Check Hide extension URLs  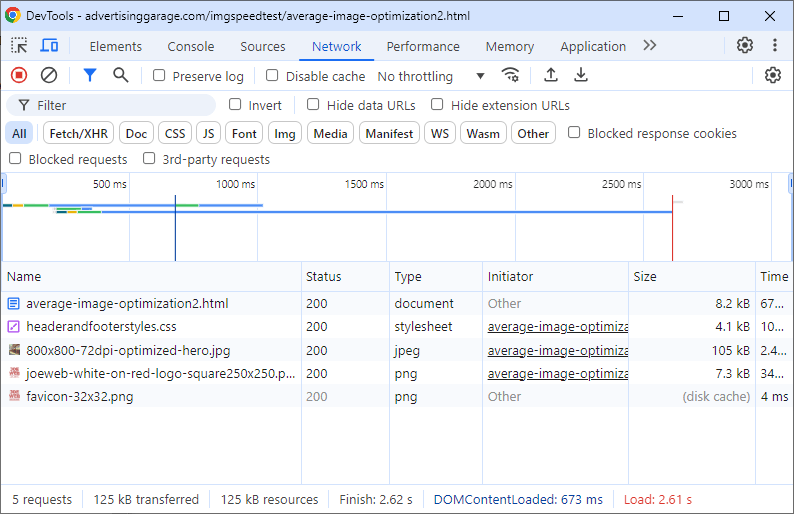[437, 104]
